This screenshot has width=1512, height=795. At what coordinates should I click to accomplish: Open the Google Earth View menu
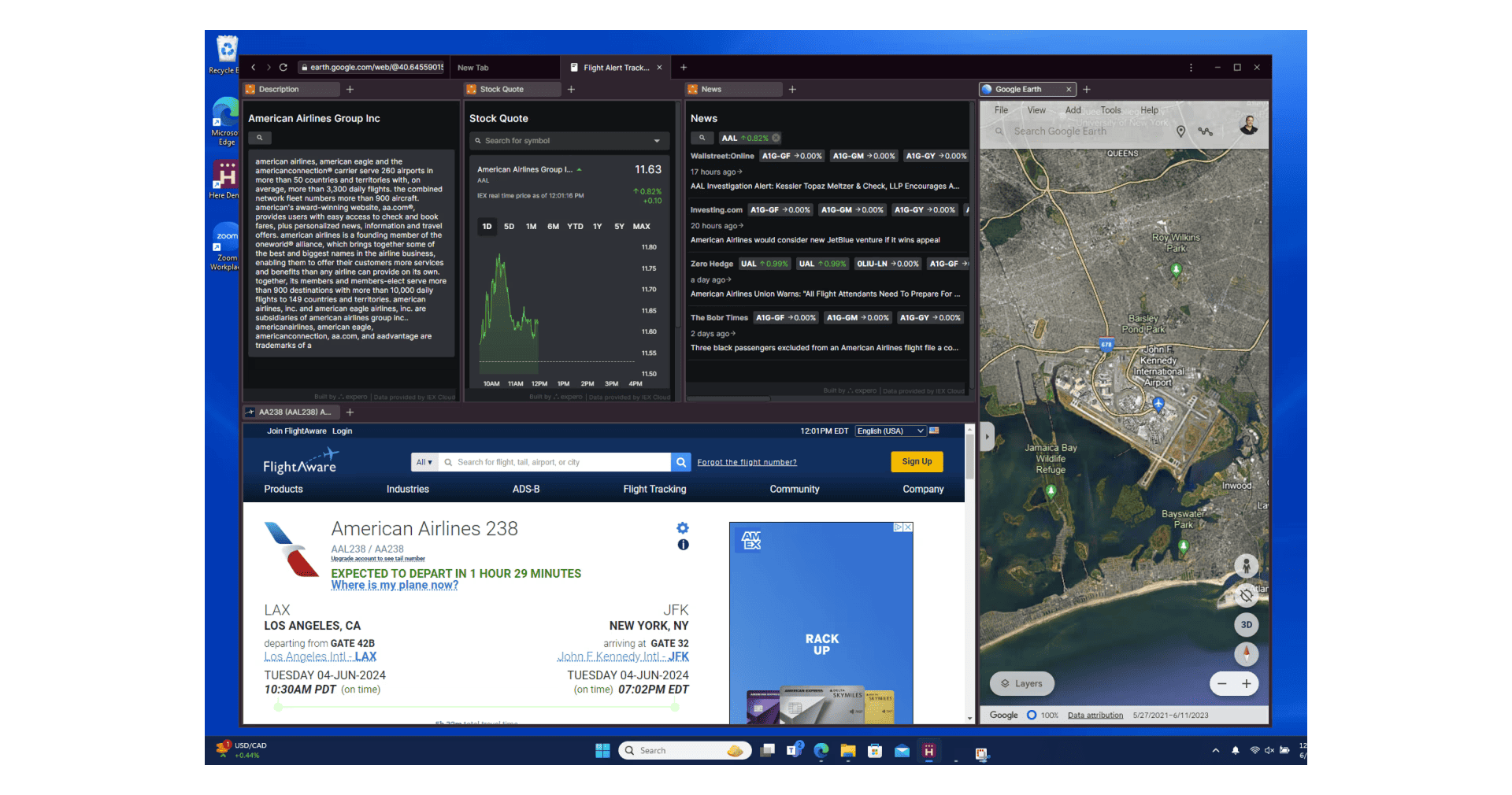coord(1036,110)
